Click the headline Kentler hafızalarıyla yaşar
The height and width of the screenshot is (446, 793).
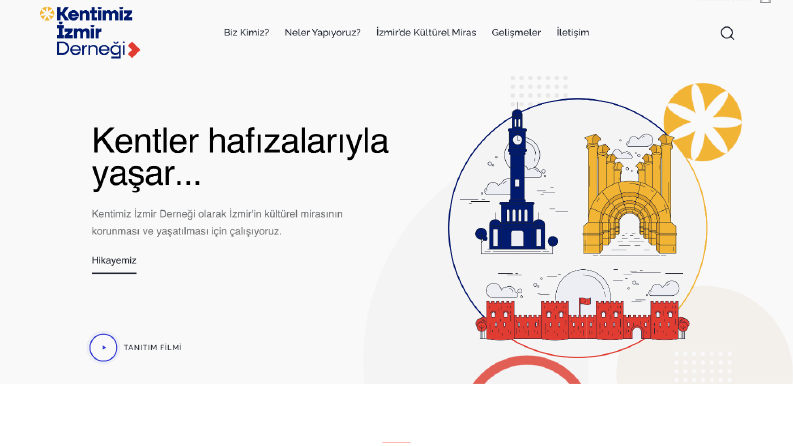(240, 157)
